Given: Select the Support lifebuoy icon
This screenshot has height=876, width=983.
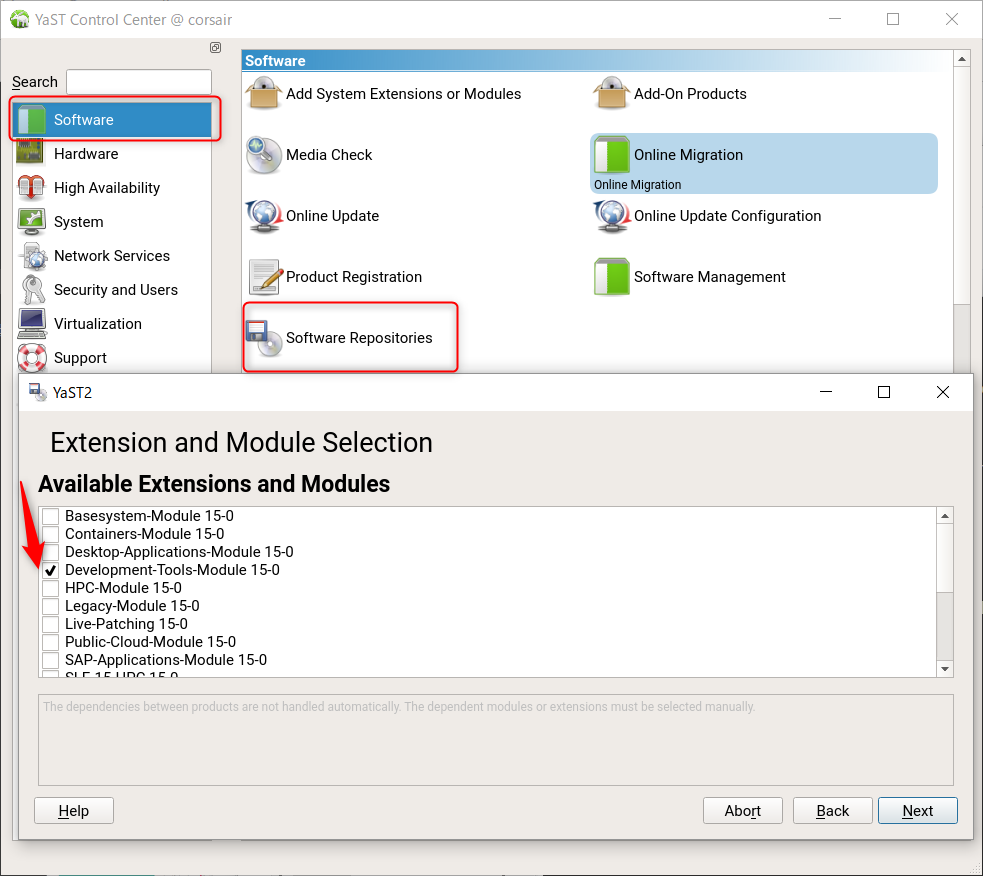Looking at the screenshot, I should coord(32,357).
